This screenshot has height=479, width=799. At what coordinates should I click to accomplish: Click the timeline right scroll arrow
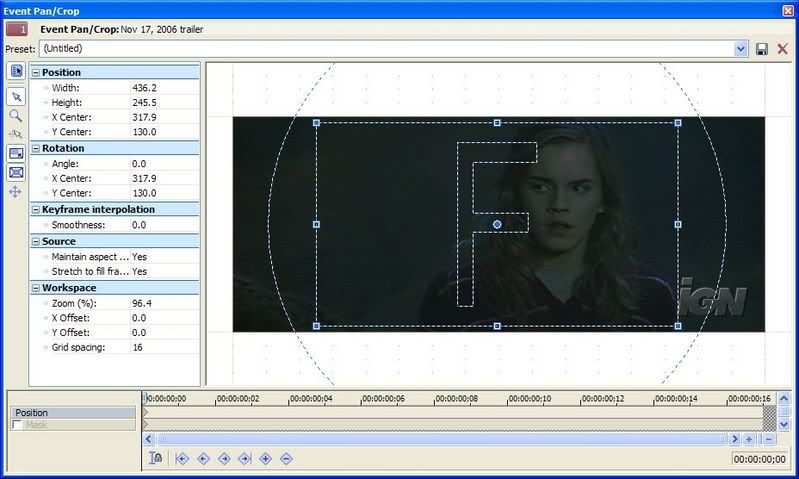[734, 439]
